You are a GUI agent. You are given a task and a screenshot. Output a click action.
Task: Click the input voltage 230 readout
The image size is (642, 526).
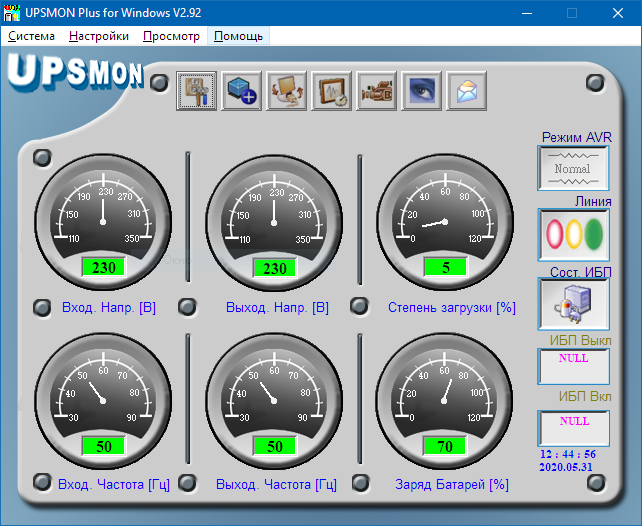(x=104, y=267)
